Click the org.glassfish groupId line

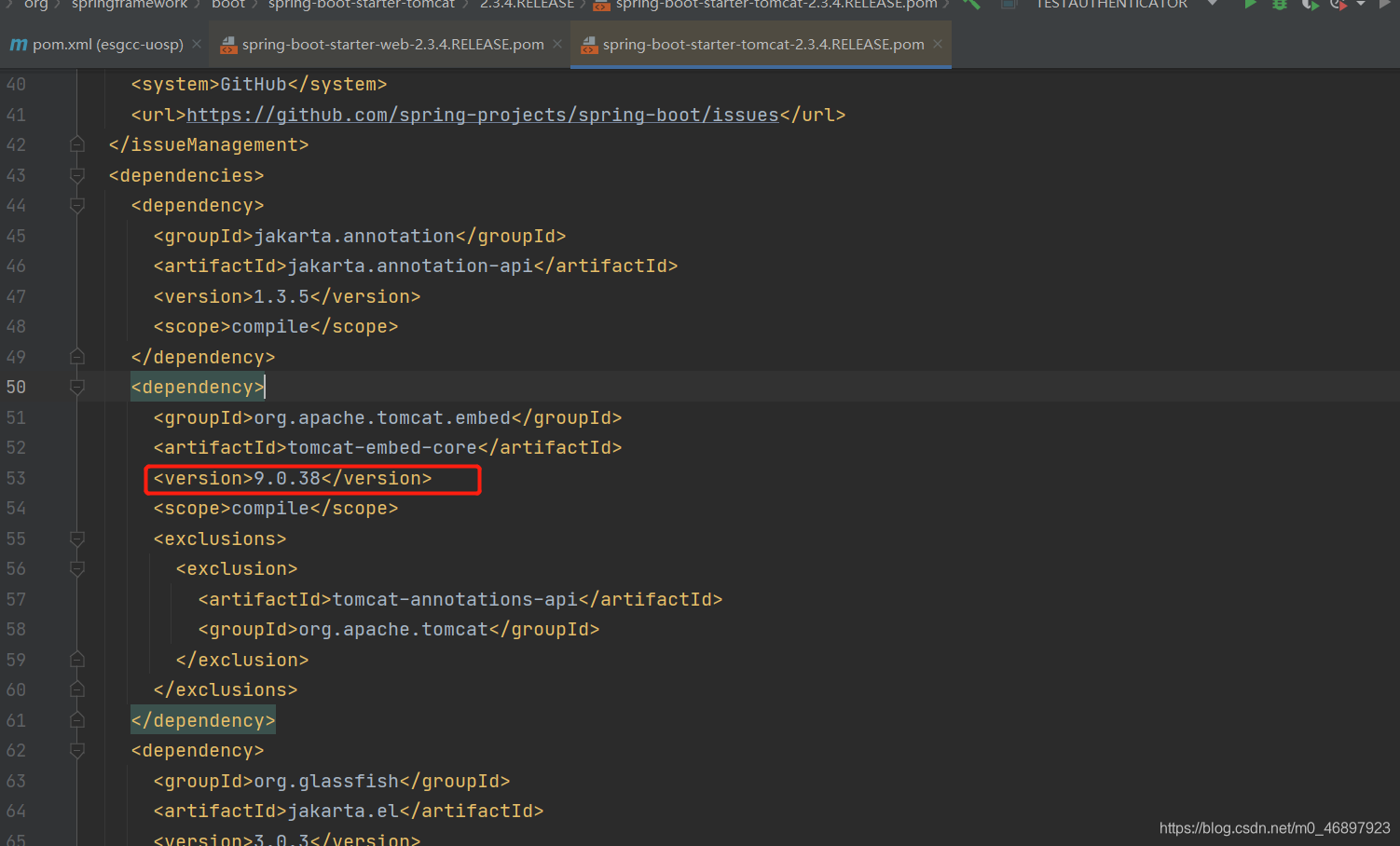(x=332, y=781)
